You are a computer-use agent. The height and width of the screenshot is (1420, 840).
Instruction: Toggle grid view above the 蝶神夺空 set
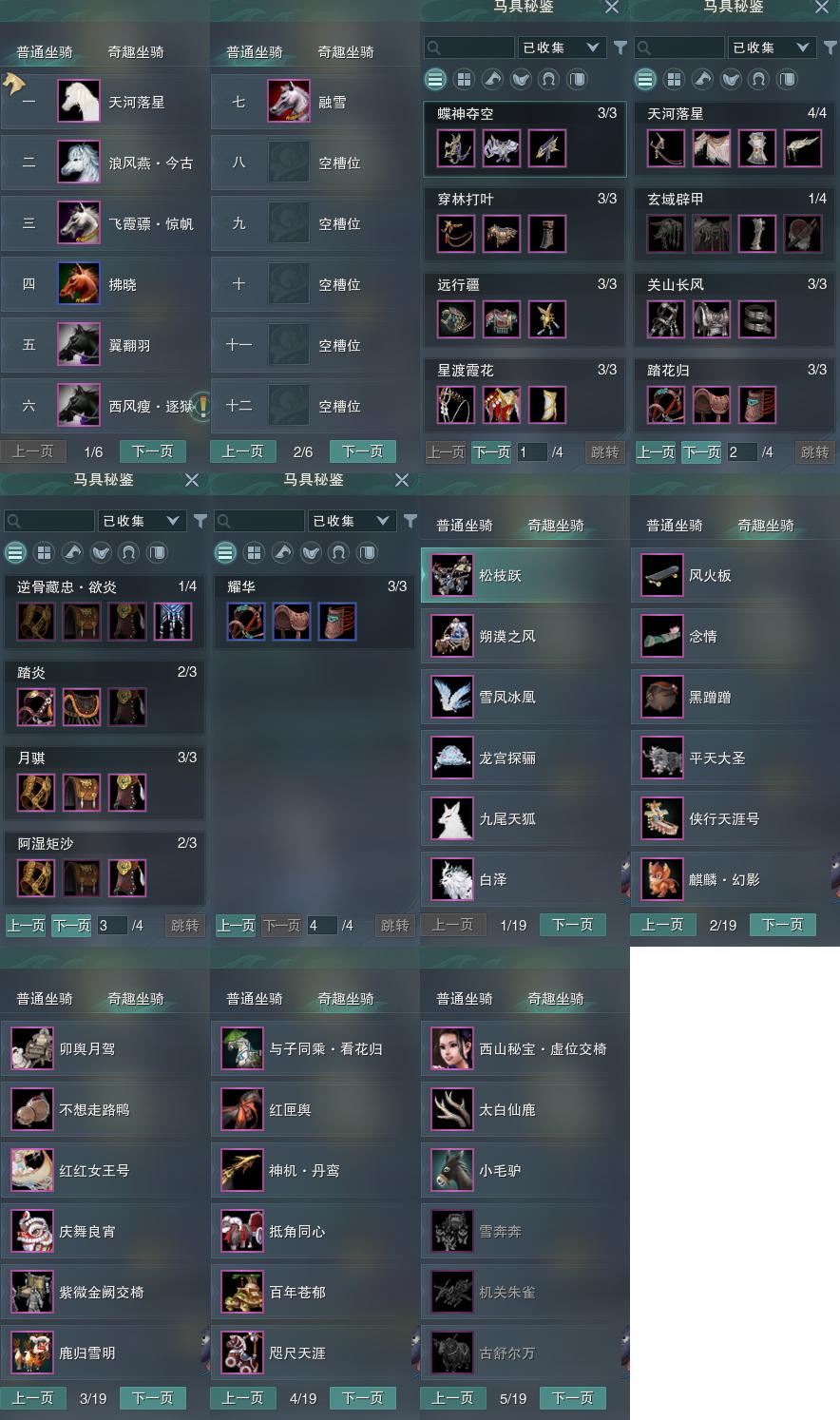point(464,79)
